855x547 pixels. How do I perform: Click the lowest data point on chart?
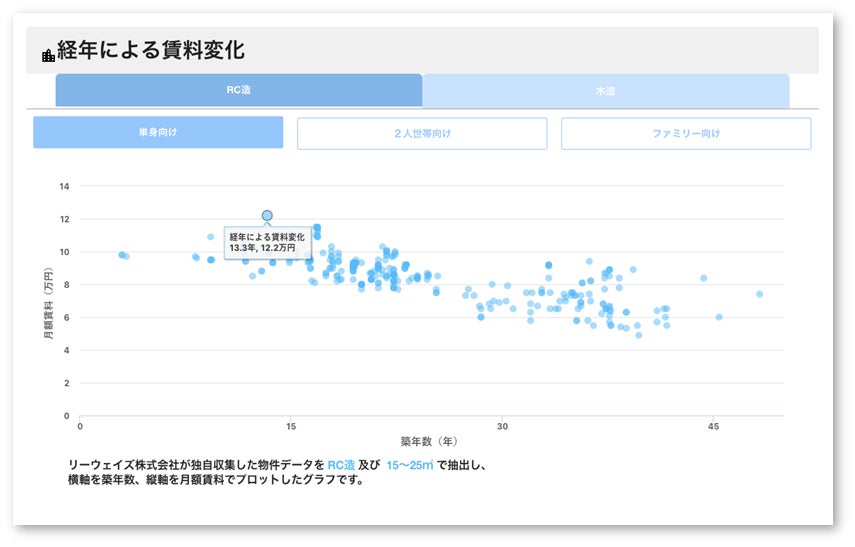click(x=639, y=335)
